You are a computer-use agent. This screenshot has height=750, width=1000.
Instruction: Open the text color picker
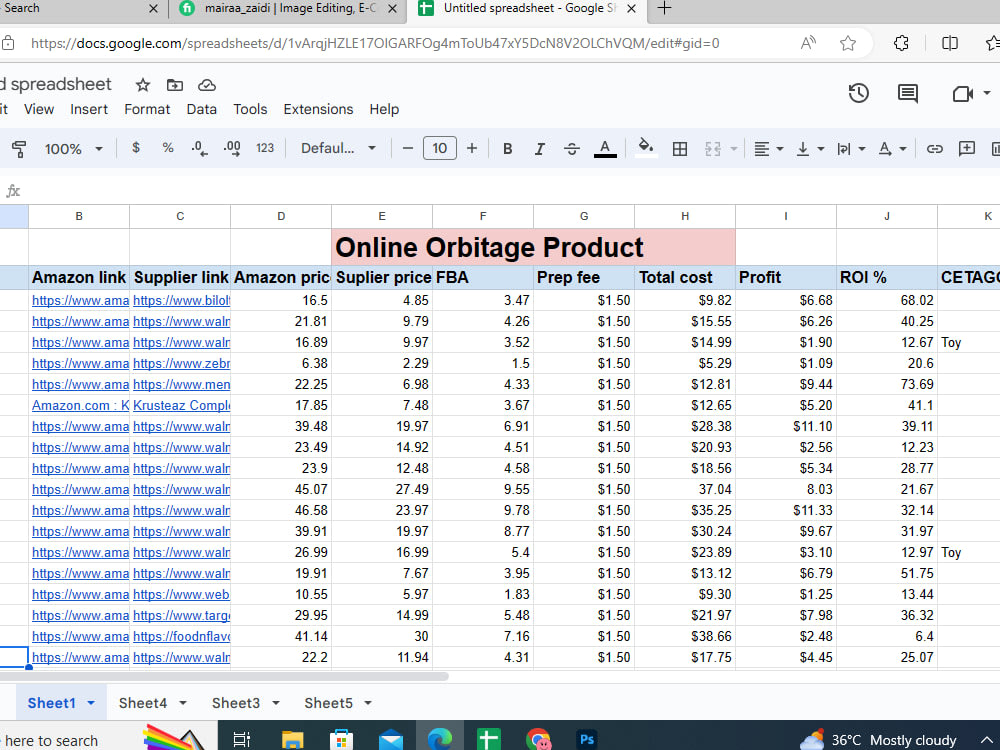click(605, 149)
